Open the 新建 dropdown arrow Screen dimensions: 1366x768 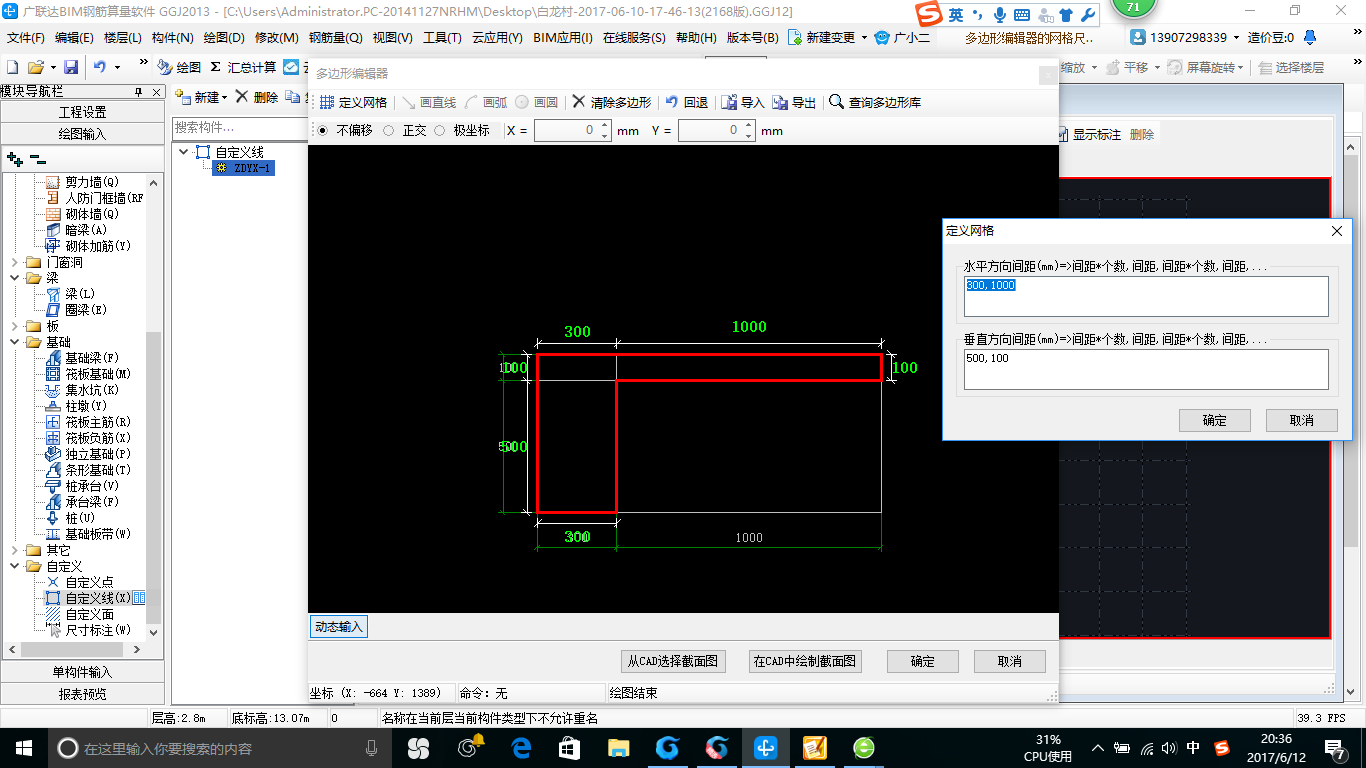[x=224, y=98]
